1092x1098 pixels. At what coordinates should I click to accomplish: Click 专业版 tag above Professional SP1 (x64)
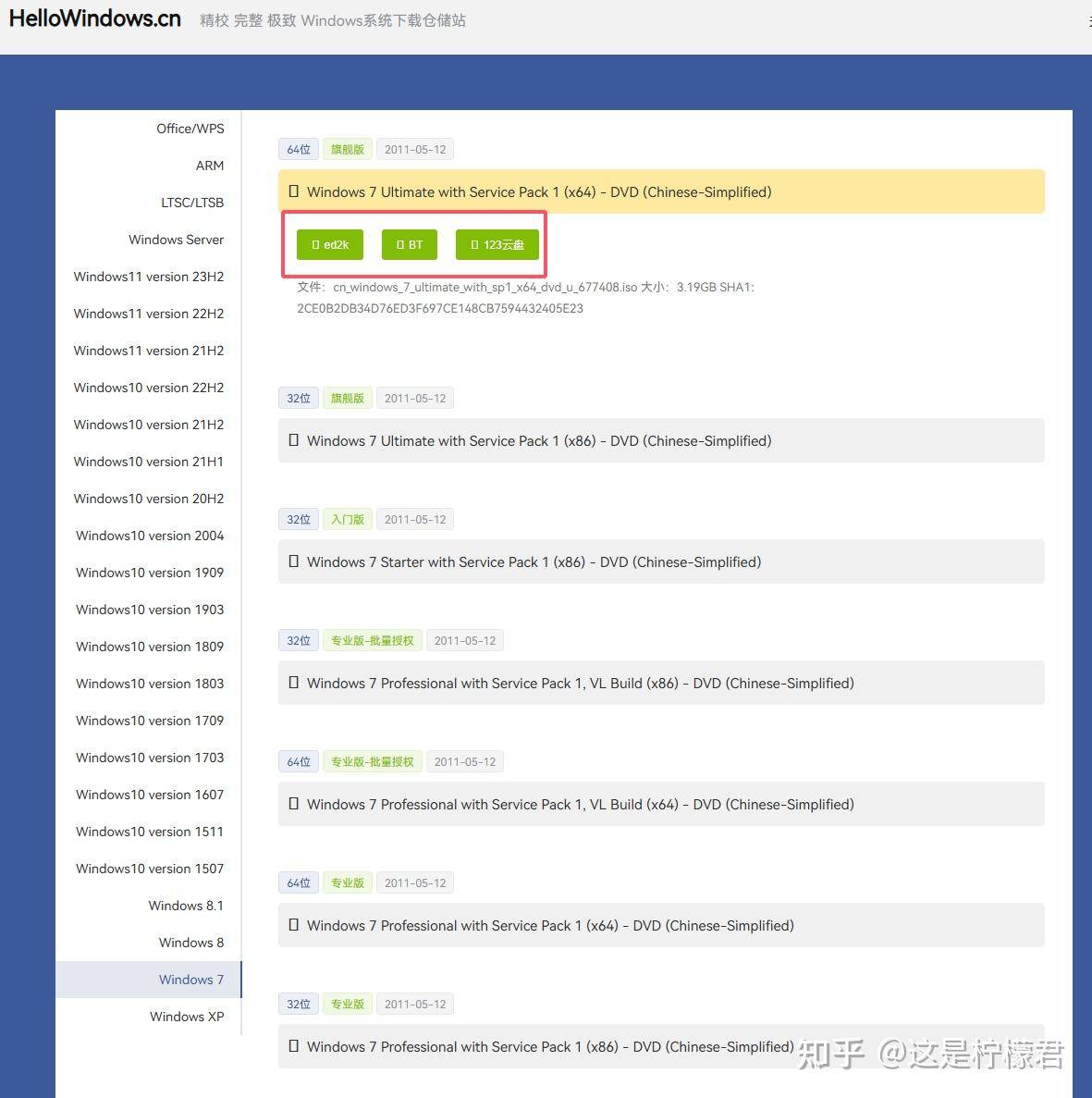tap(348, 883)
